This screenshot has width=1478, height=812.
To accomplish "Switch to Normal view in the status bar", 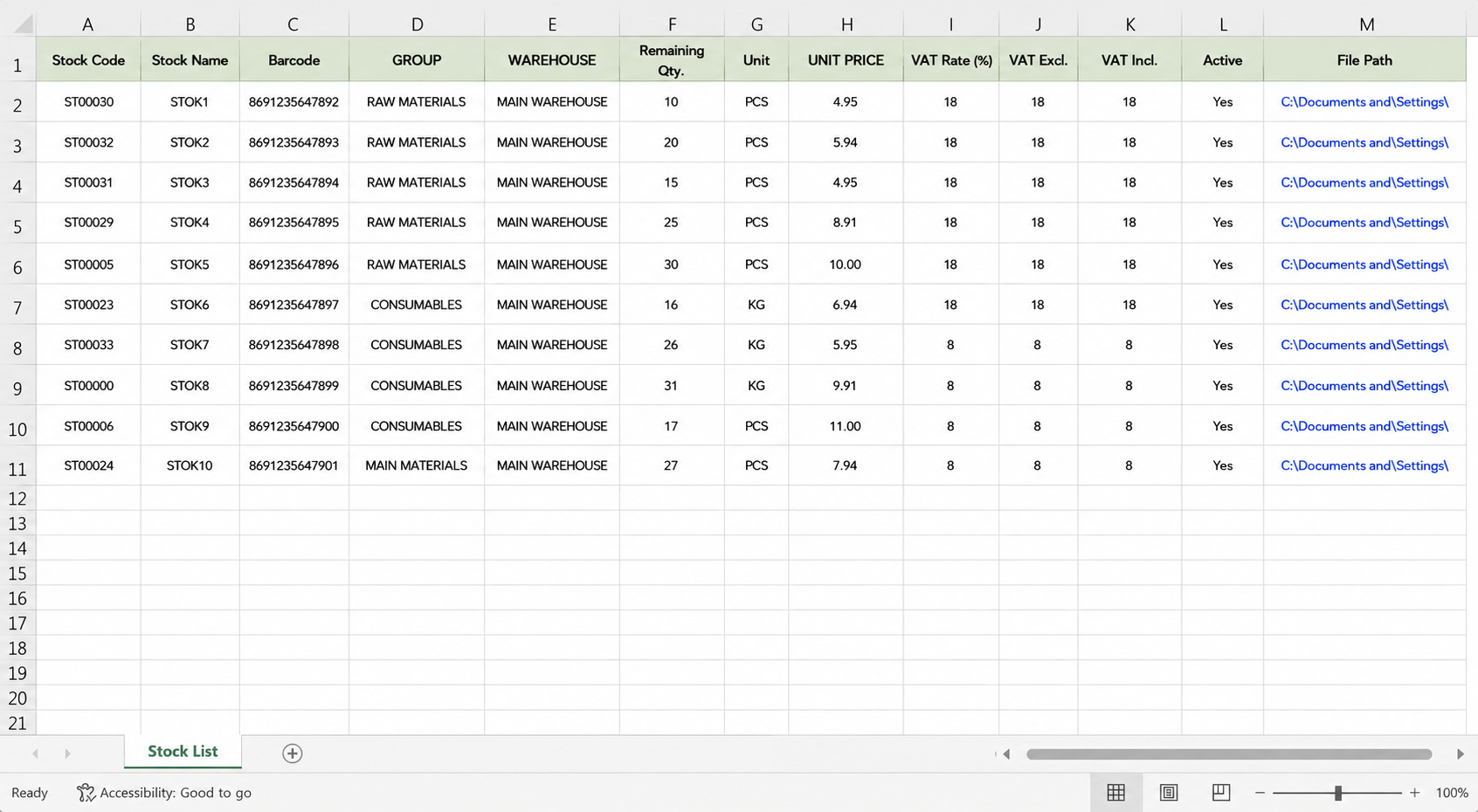I will click(1116, 793).
